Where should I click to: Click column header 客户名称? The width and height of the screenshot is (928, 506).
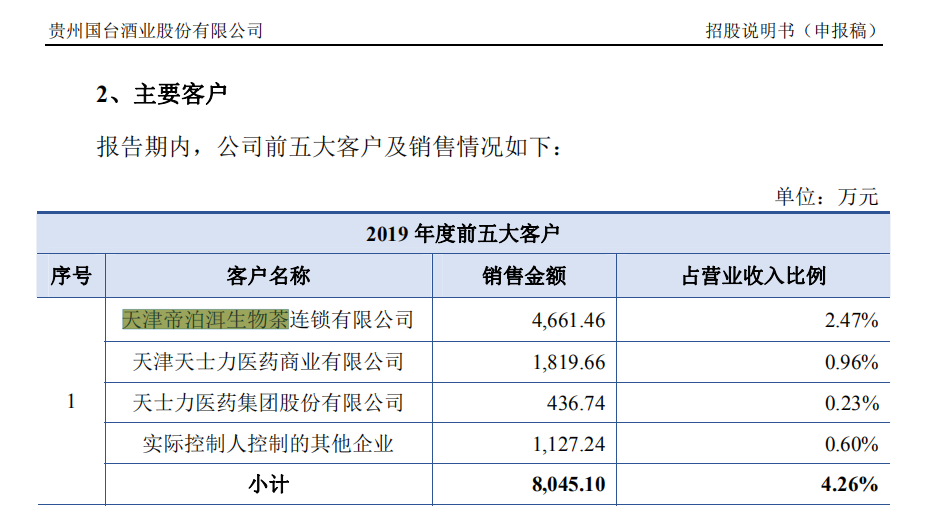click(x=269, y=276)
